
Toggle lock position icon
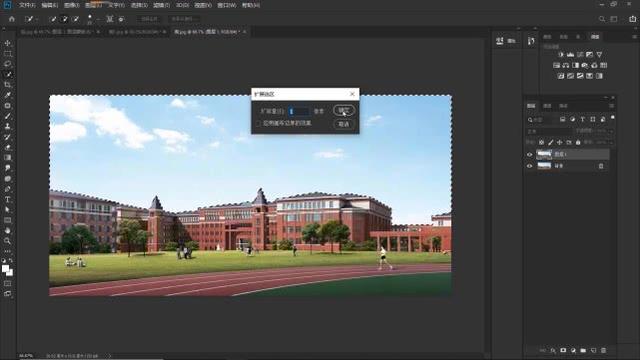point(560,142)
